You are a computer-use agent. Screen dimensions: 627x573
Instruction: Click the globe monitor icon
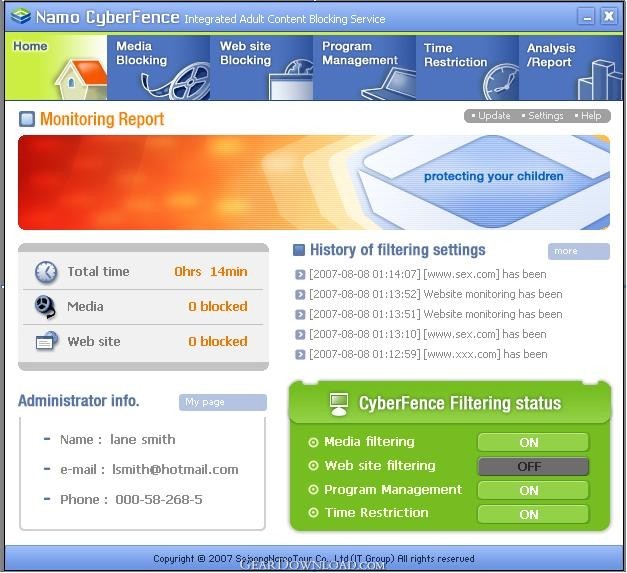point(291,80)
